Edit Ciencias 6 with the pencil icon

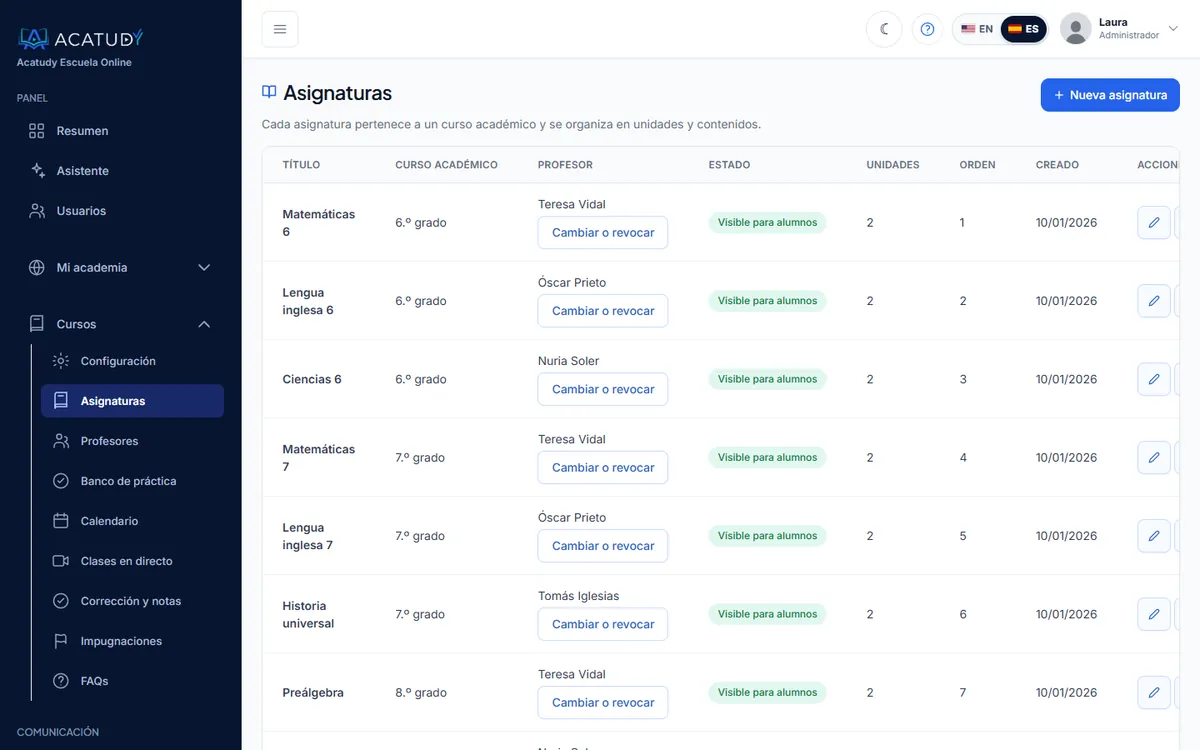(x=1154, y=379)
